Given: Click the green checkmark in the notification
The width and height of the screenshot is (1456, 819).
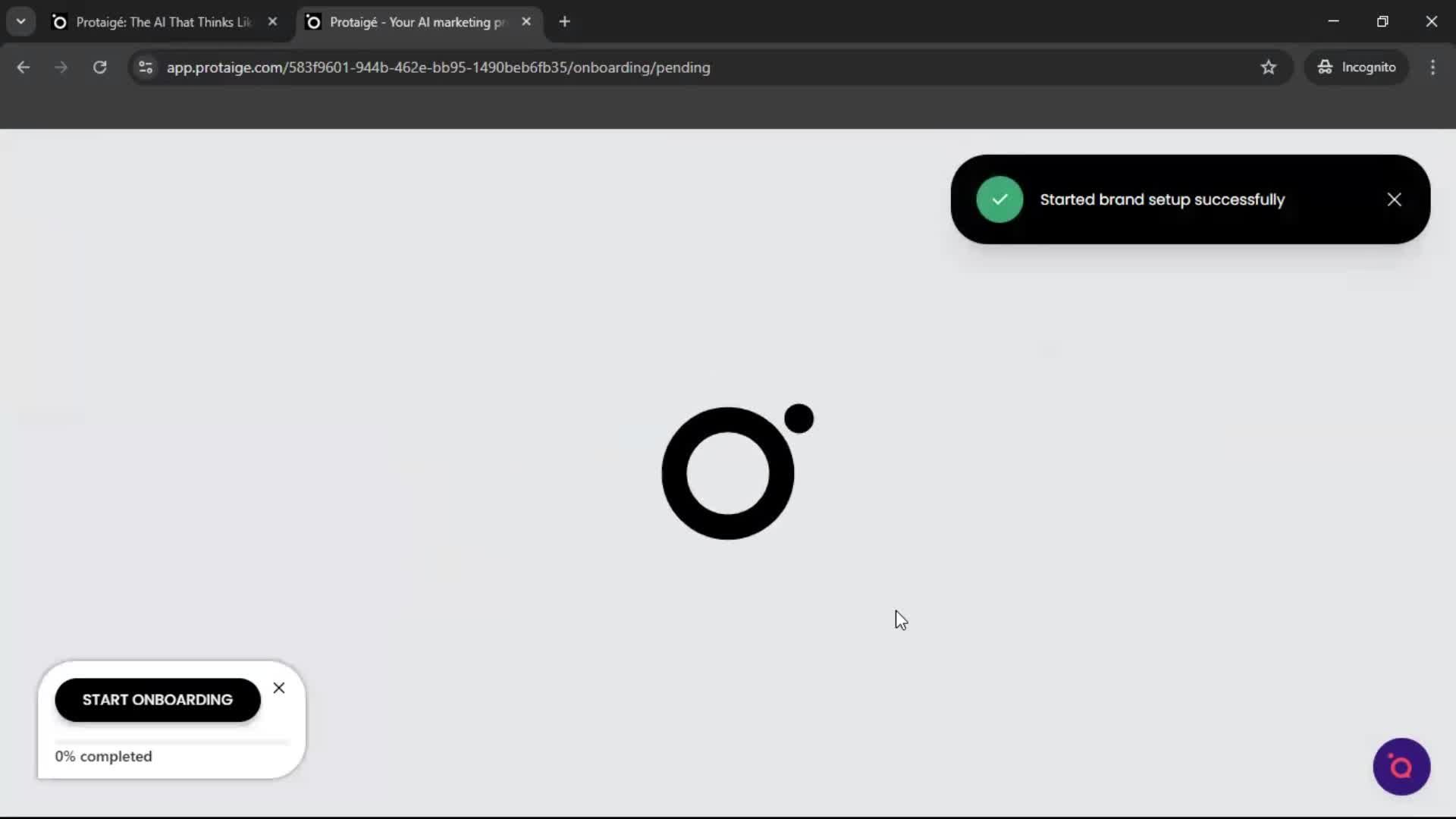Looking at the screenshot, I should [999, 199].
